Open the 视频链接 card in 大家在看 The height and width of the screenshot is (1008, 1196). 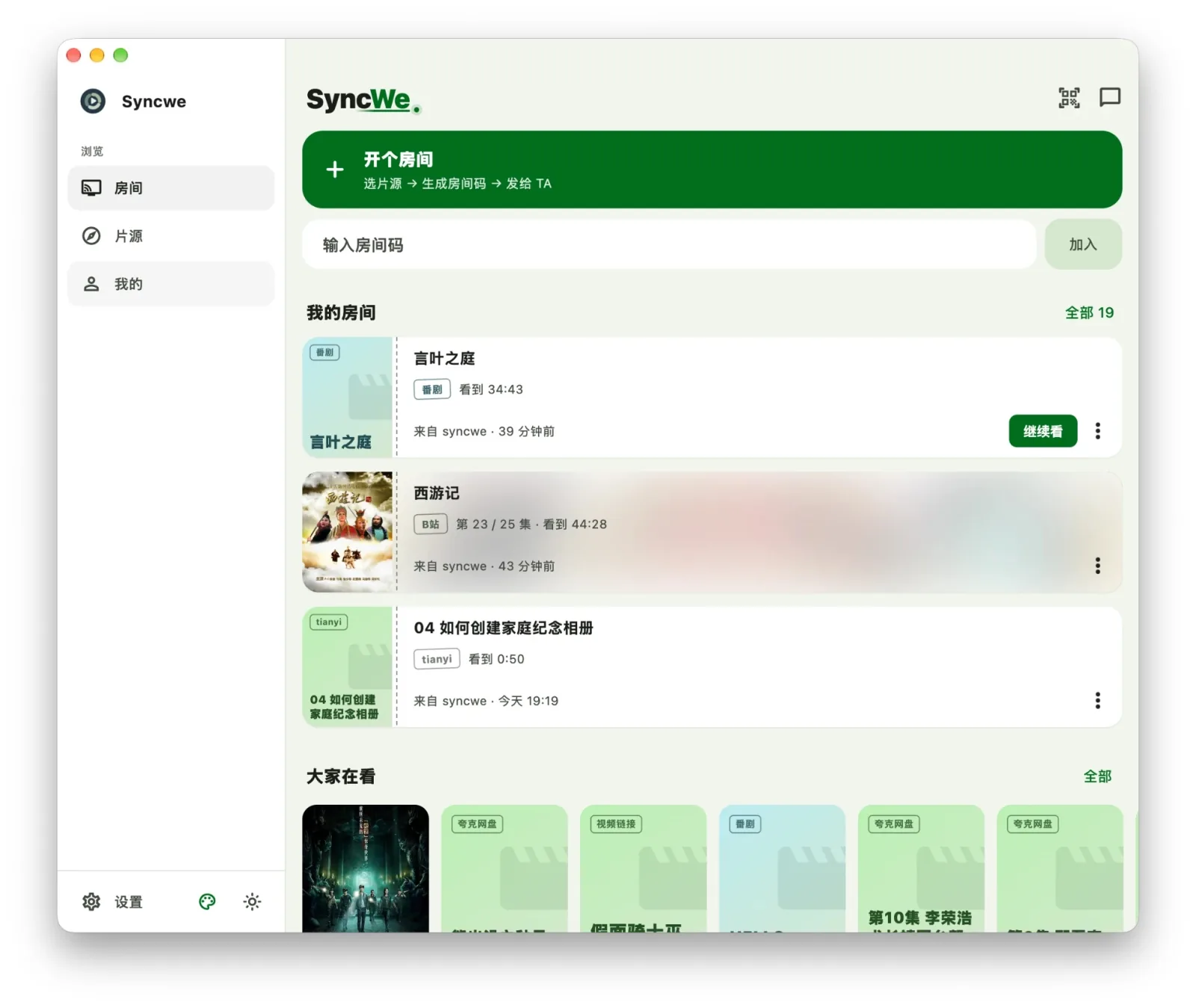click(643, 868)
